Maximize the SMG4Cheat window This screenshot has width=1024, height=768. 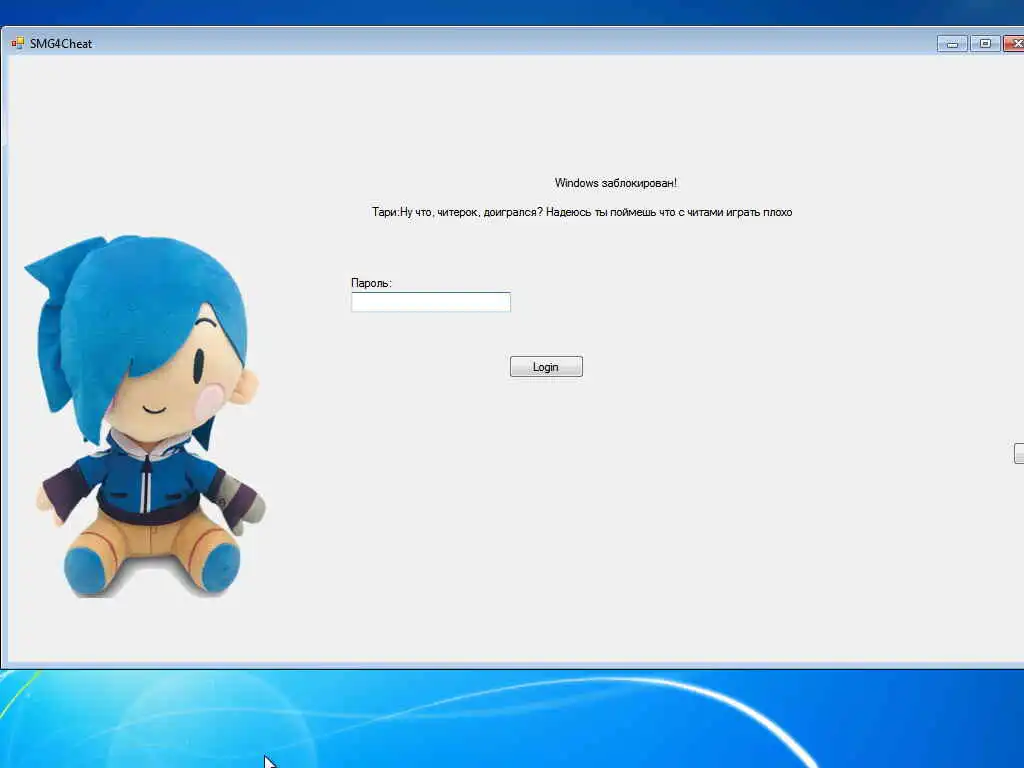pyautogui.click(x=985, y=44)
